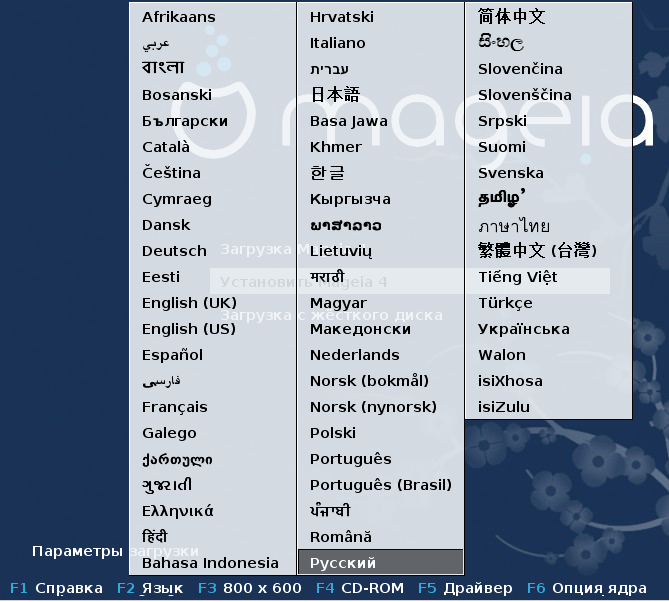Select বাংলা Bengali language entry
Viewport: 669px width, 602px height.
[x=163, y=68]
